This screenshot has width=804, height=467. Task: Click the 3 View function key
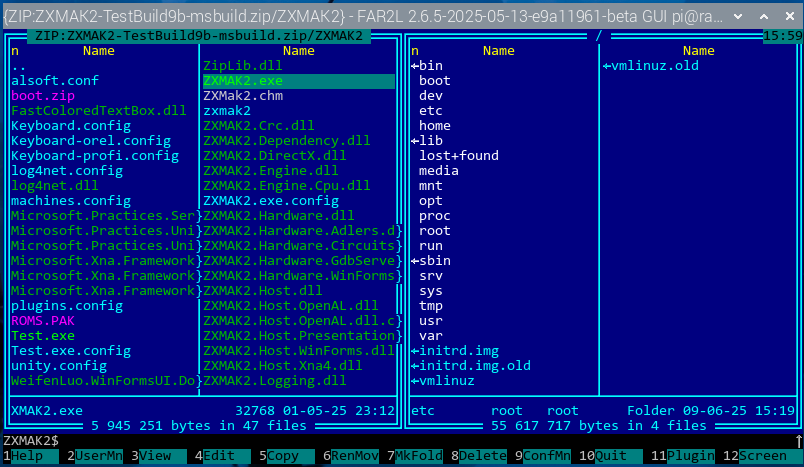159,456
